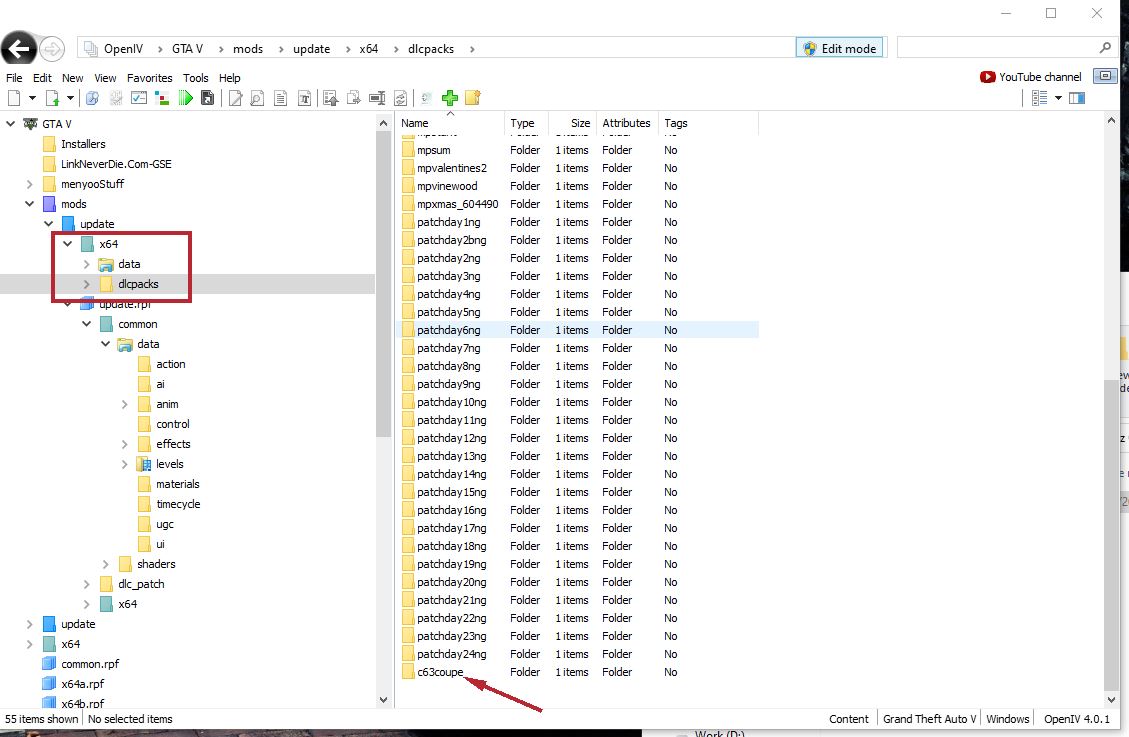
Task: Select the c63coupe folder in list
Action: click(440, 672)
